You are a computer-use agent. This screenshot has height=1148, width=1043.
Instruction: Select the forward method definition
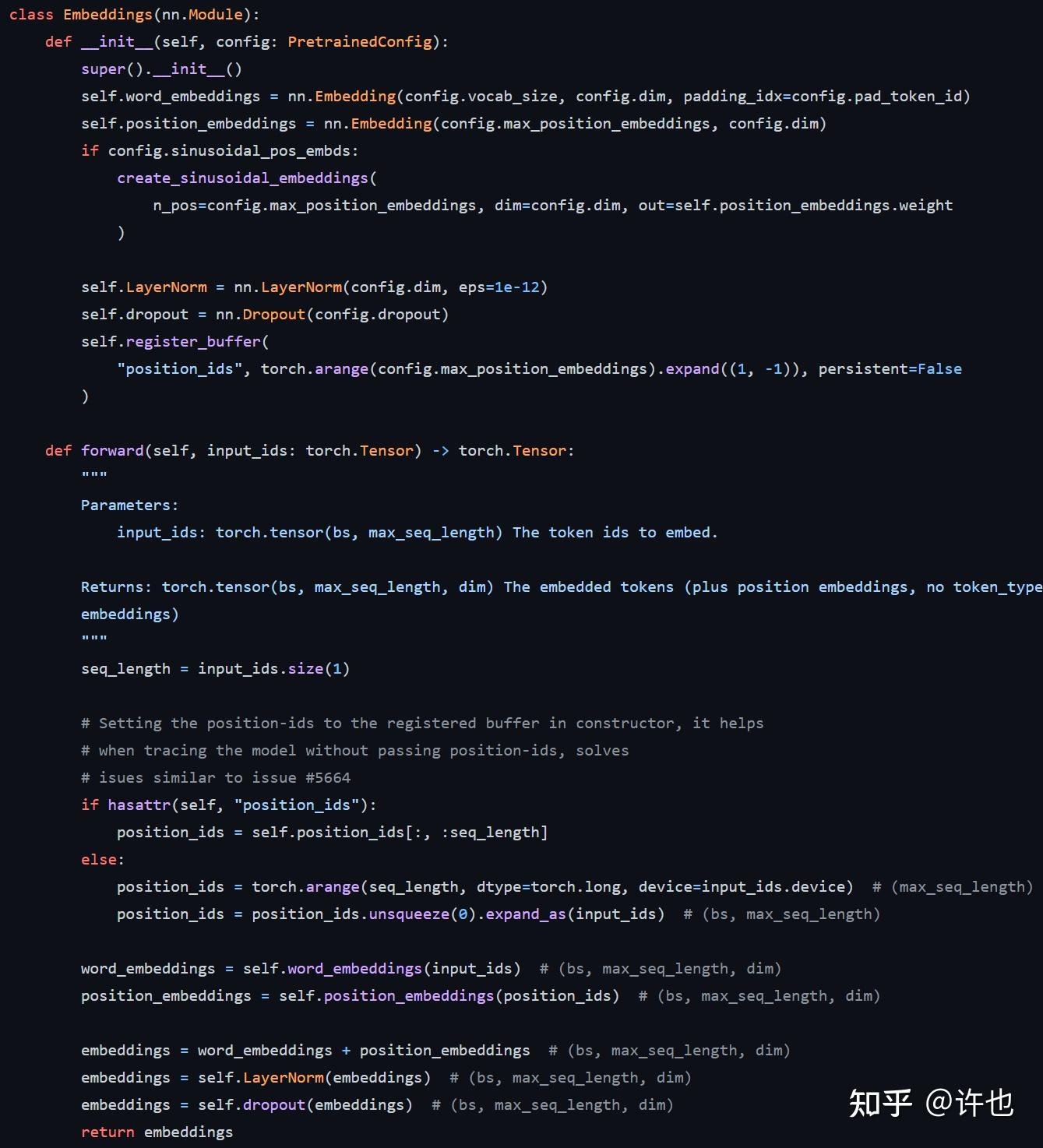point(111,450)
